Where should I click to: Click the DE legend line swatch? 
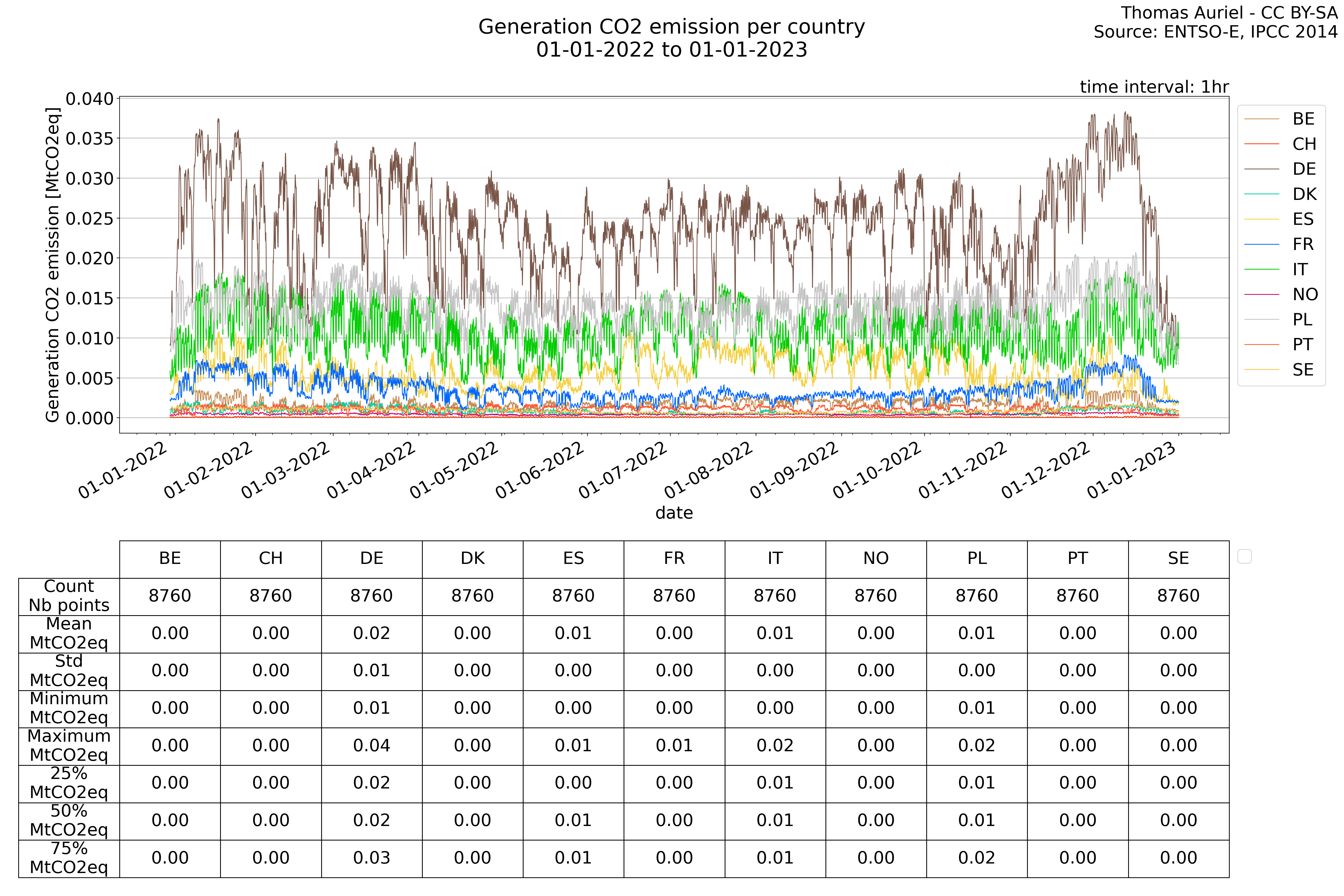pos(1261,169)
